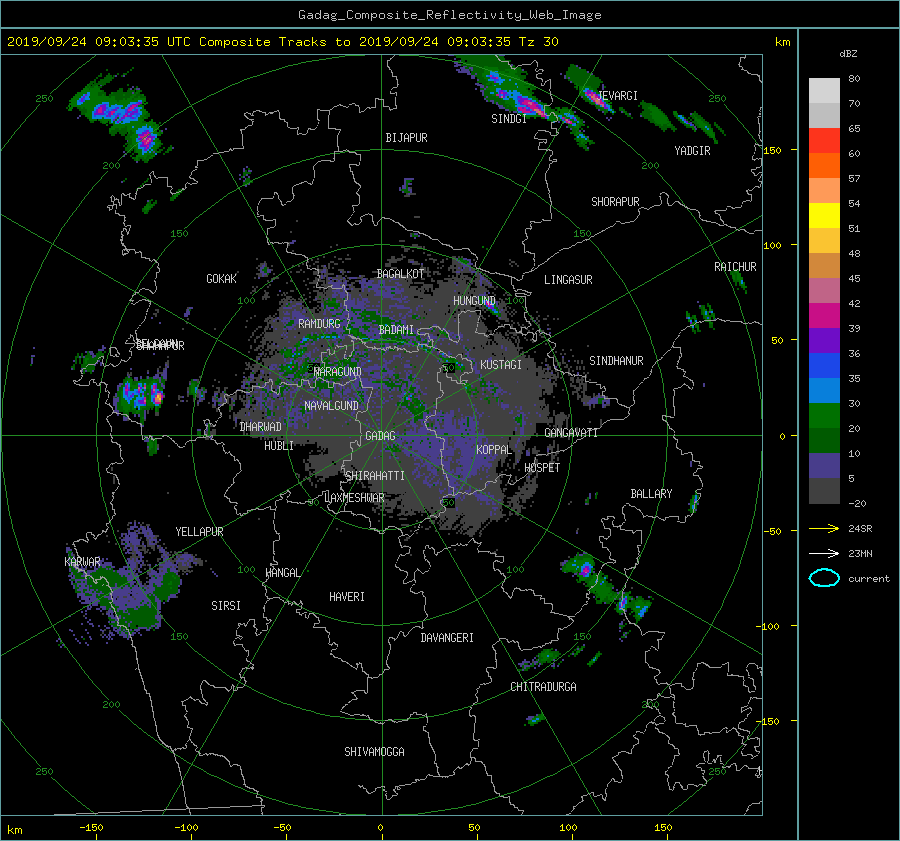This screenshot has height=841, width=900.
Task: Click the HANGAL city label
Action: point(283,573)
